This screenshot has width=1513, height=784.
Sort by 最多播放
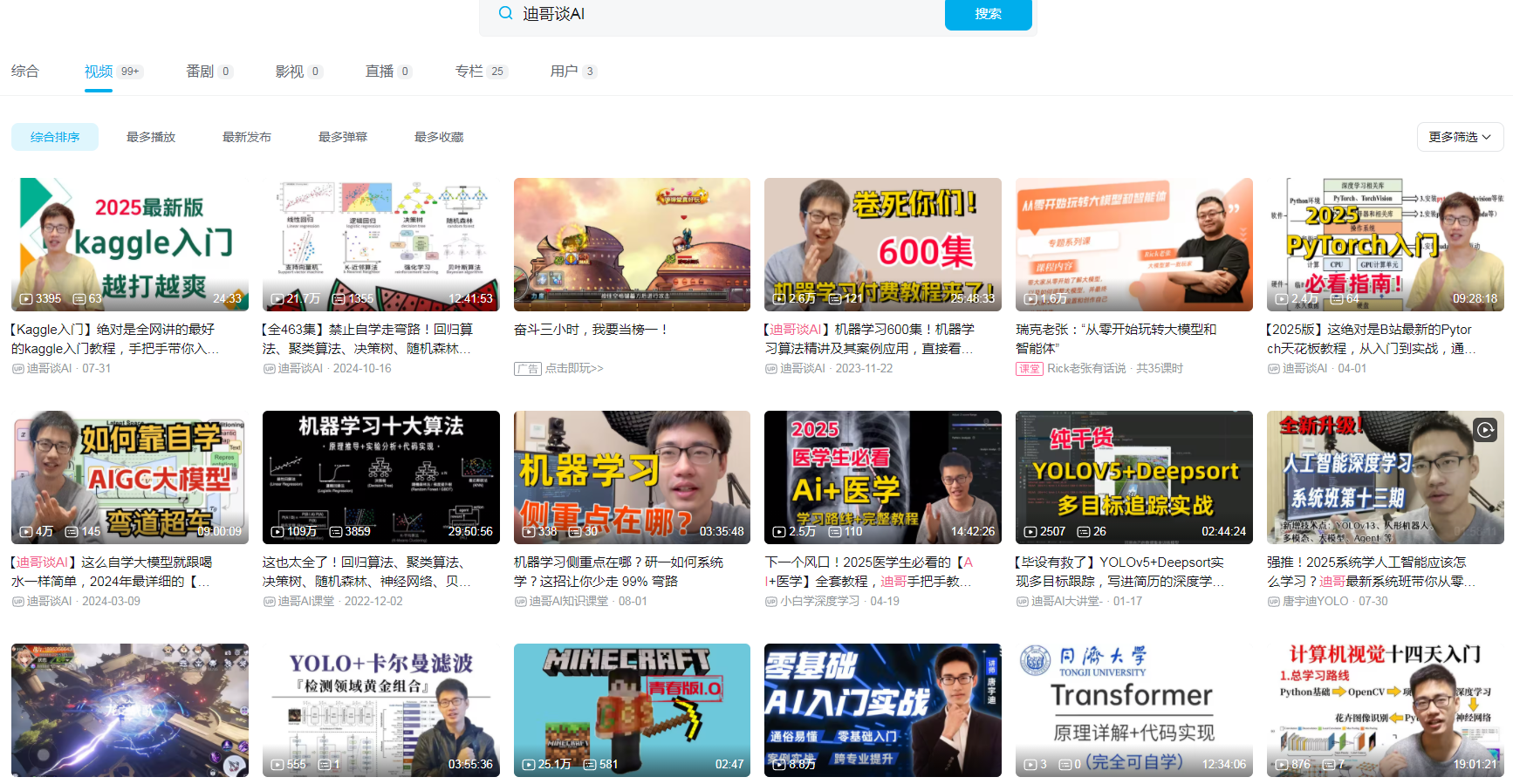pyautogui.click(x=151, y=137)
